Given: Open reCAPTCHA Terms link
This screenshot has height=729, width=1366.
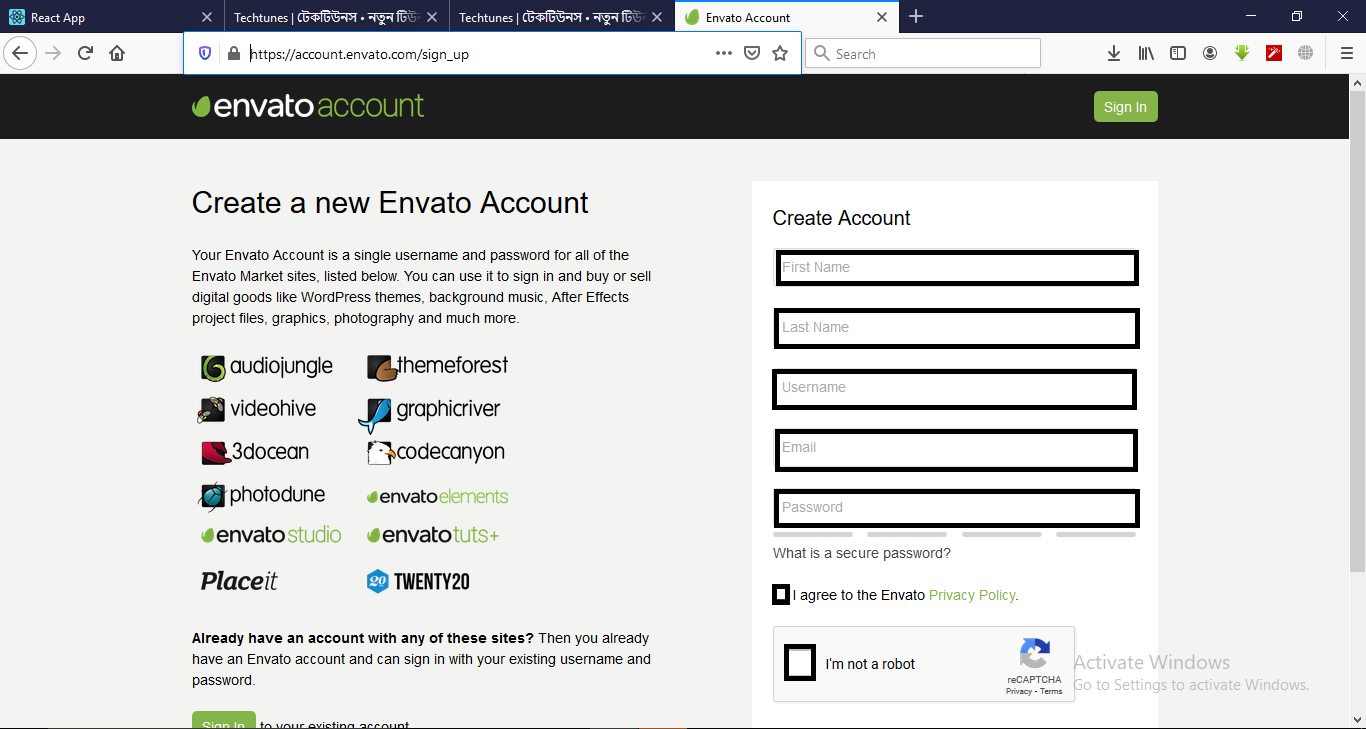Looking at the screenshot, I should [1051, 691].
